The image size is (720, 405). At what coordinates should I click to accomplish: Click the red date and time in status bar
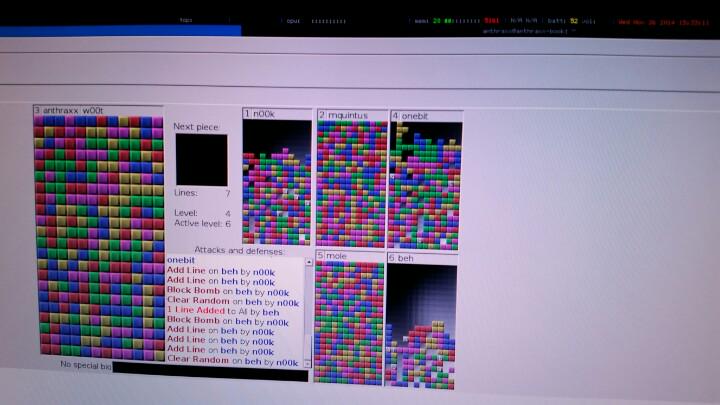664,22
